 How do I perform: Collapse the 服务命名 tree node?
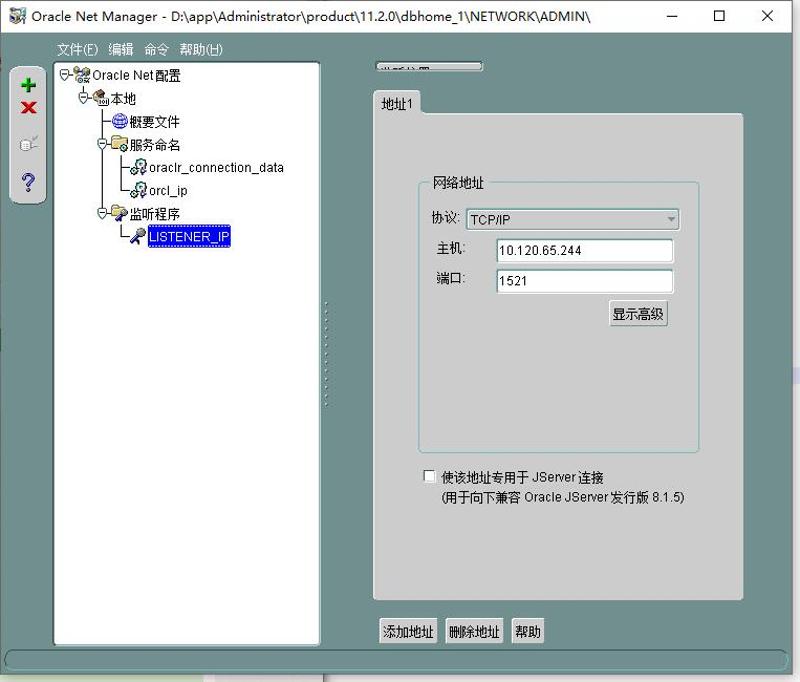point(101,144)
